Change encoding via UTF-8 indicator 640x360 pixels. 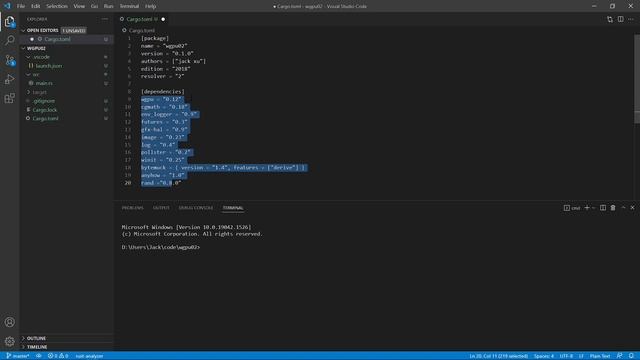click(x=566, y=356)
